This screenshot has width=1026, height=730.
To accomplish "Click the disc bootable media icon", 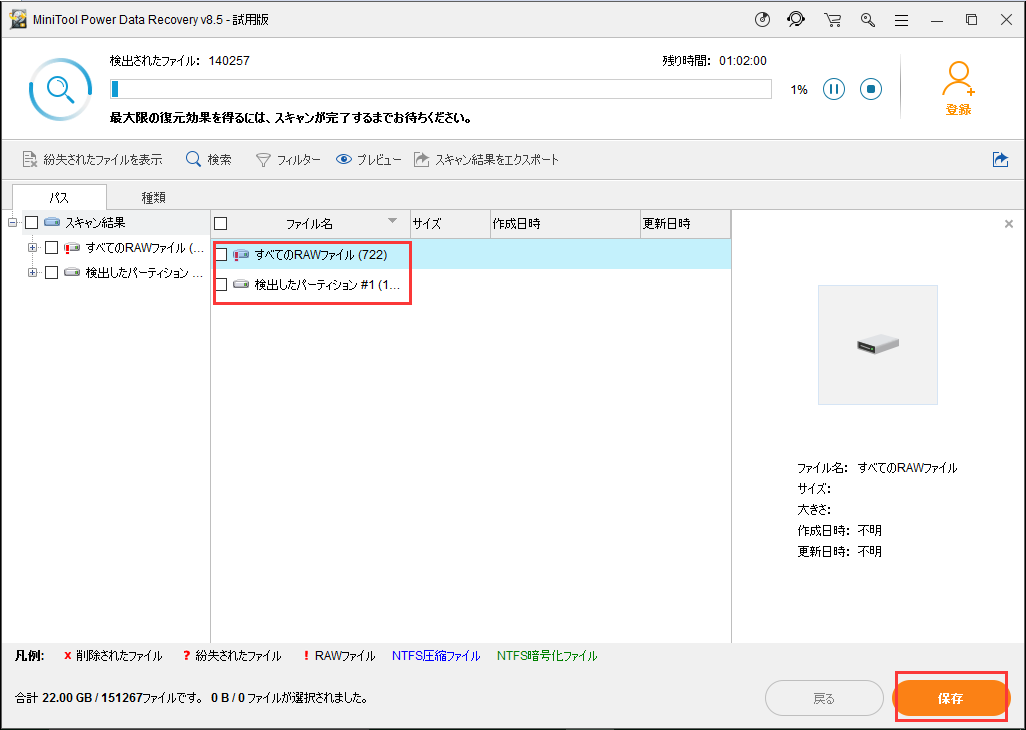I will coord(762,19).
